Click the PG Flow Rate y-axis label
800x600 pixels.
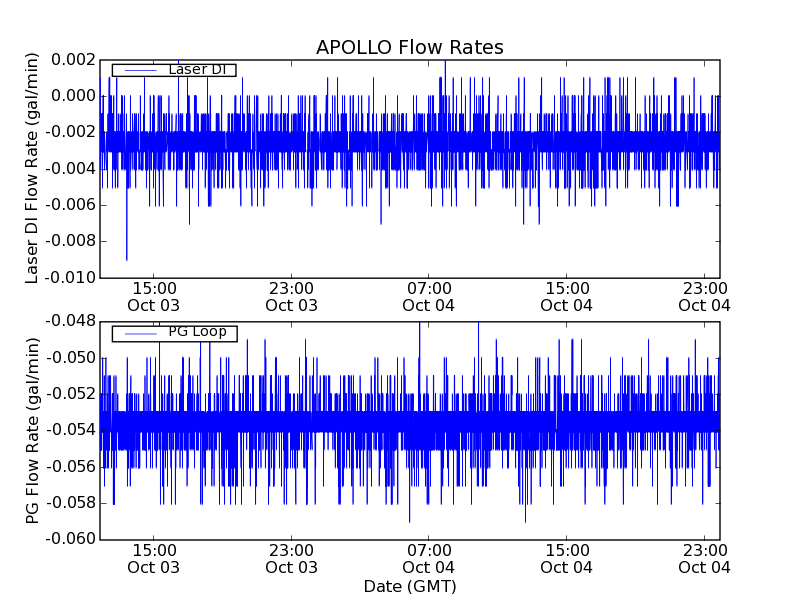32,430
